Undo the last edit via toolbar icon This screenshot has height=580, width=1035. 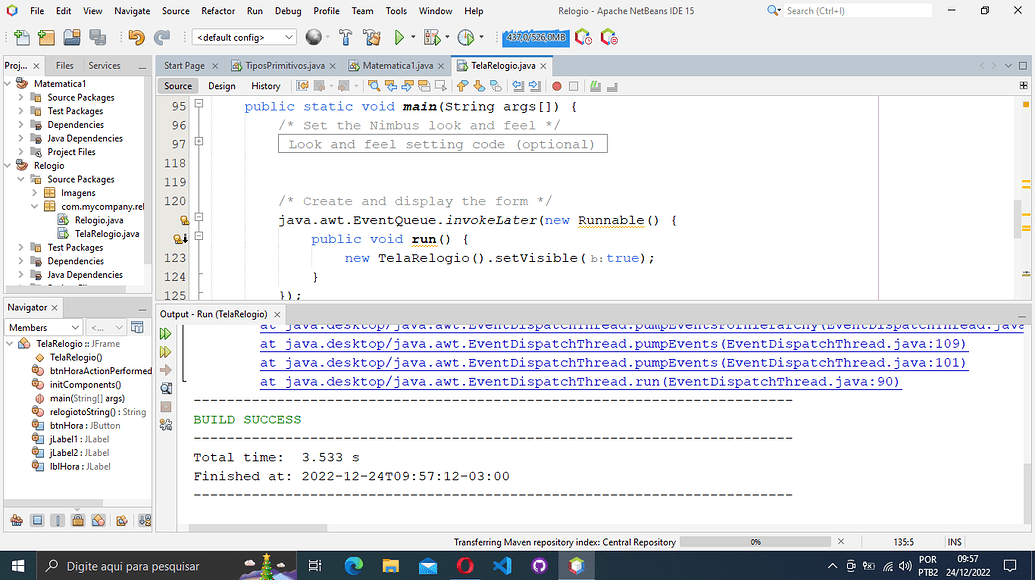click(x=135, y=37)
